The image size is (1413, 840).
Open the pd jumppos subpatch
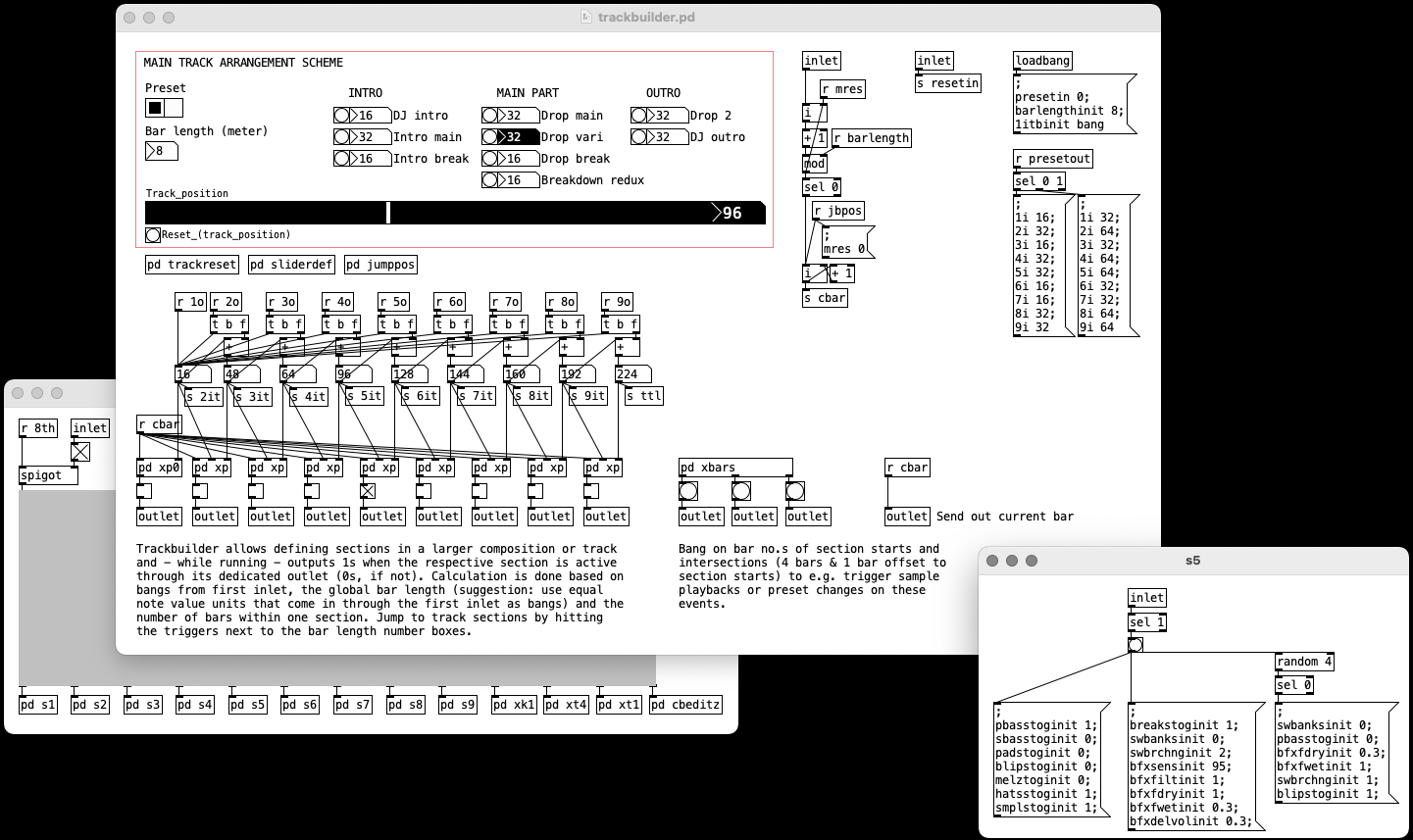380,265
